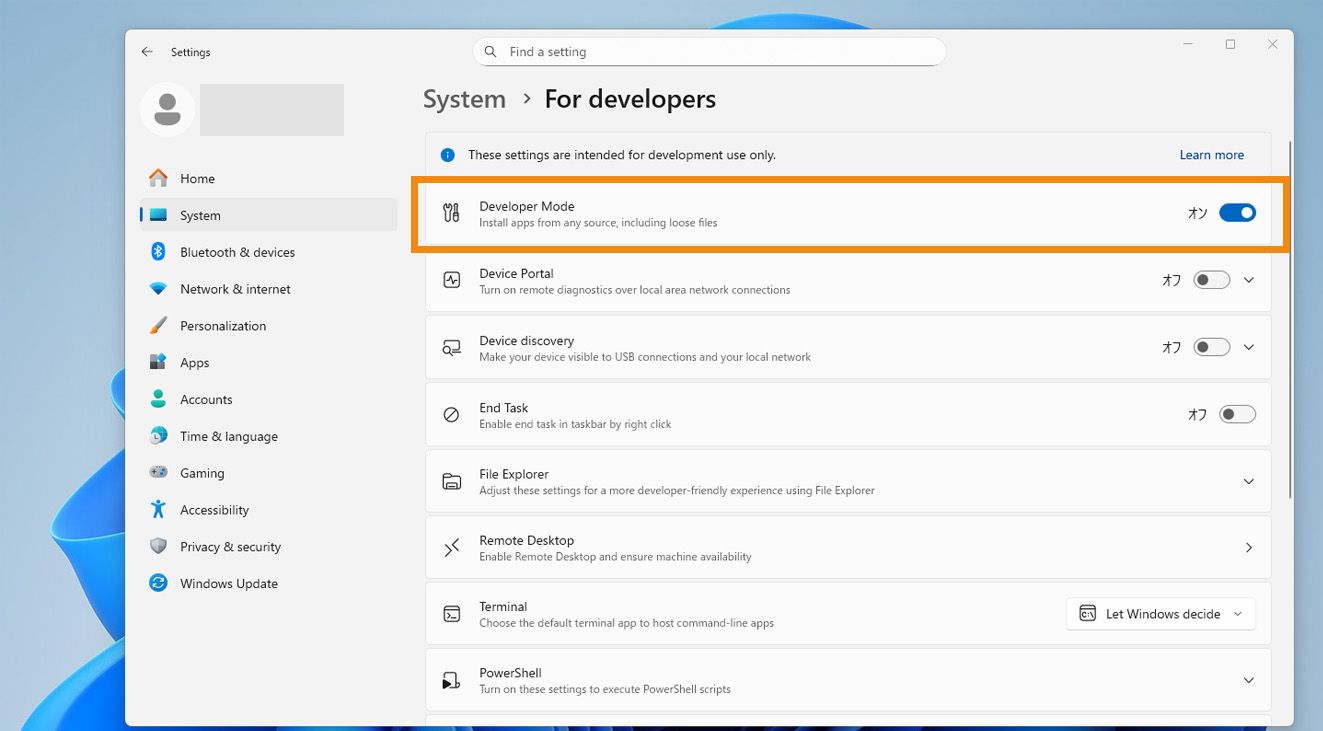Open Time & language settings
1323x731 pixels.
point(268,436)
